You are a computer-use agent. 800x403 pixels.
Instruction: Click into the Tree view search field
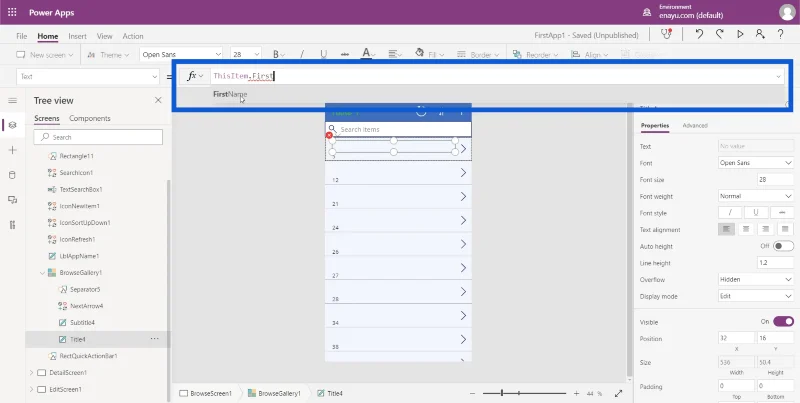98,137
